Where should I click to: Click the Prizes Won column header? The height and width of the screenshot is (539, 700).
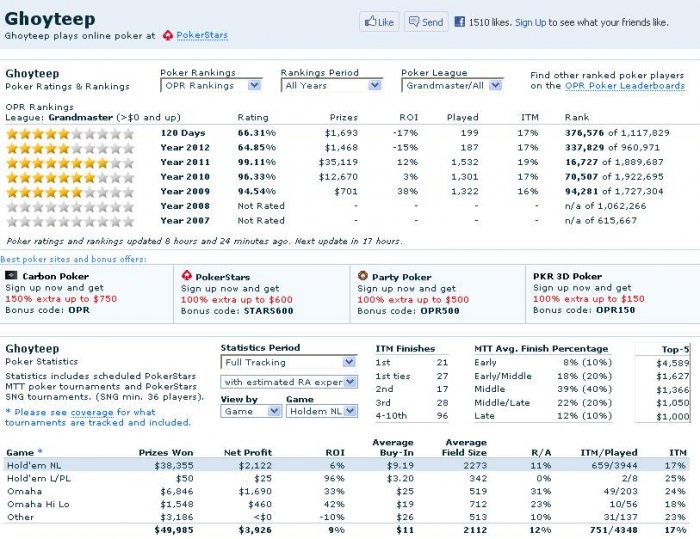coord(166,452)
